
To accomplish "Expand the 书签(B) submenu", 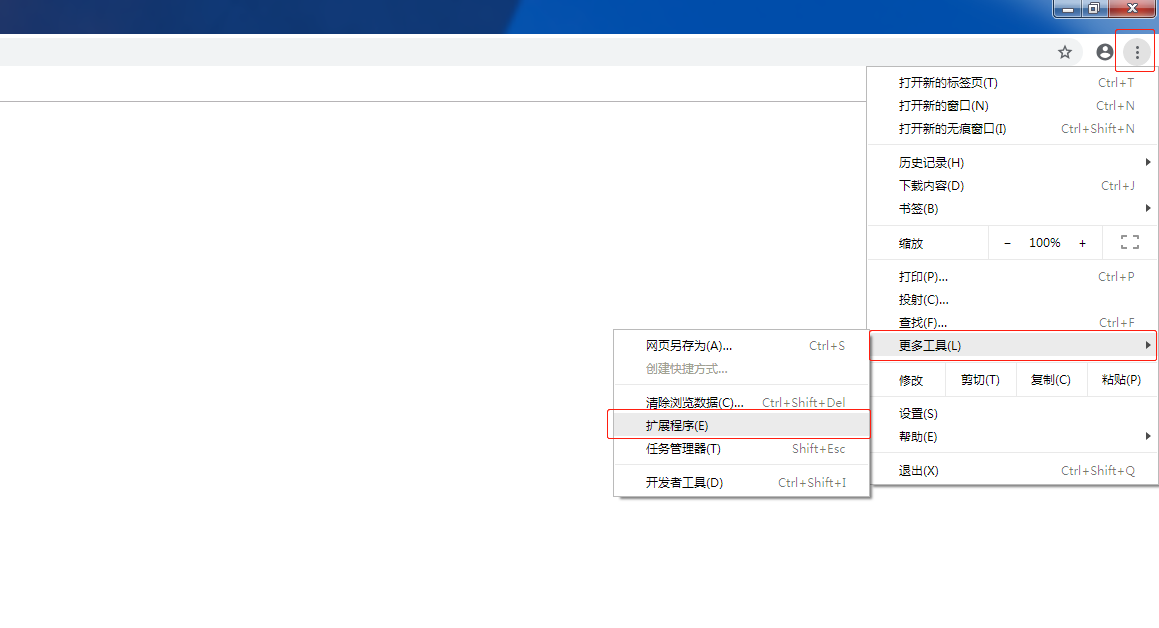I will [x=1013, y=208].
